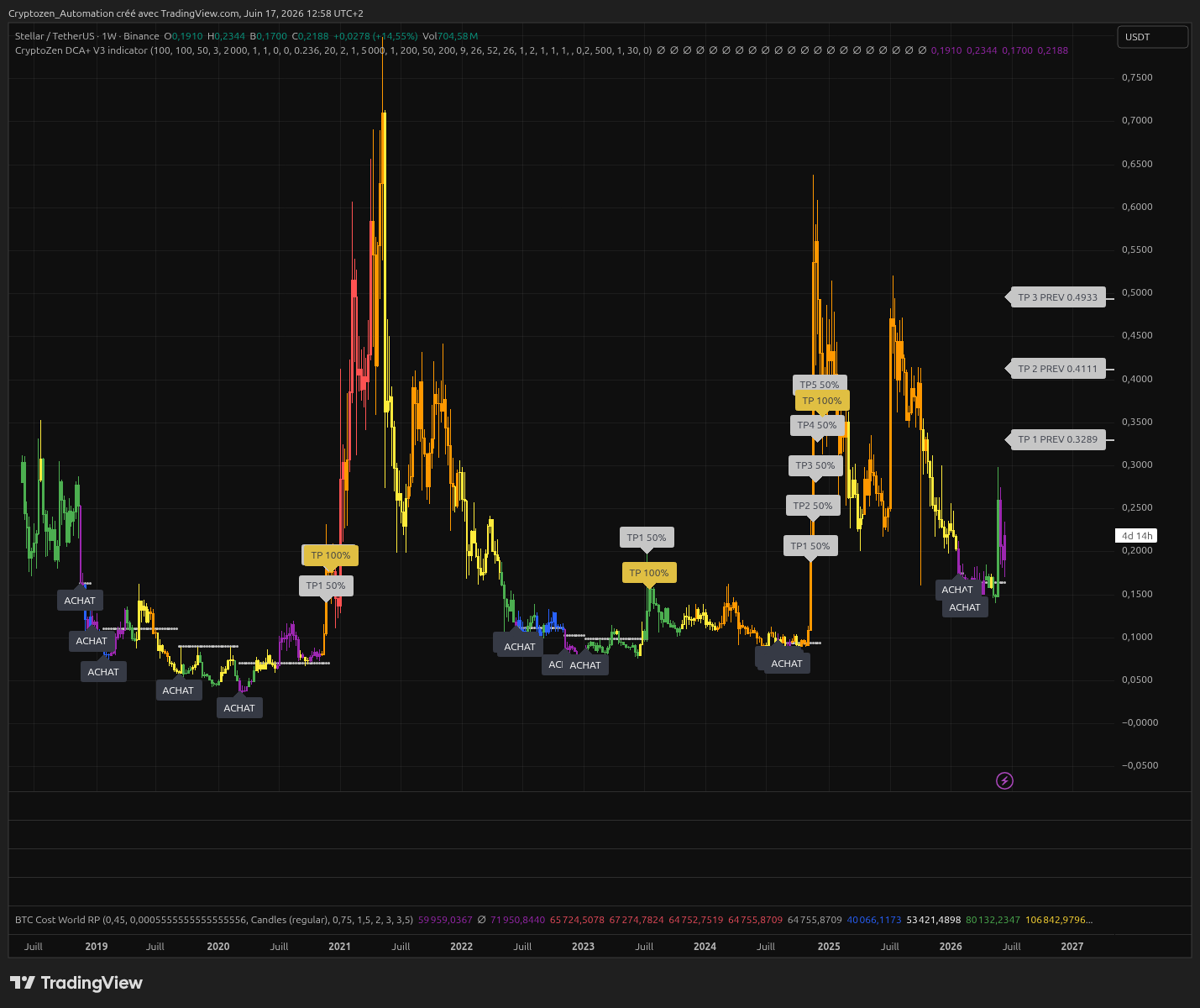Click the 2022 time axis label

coord(462,947)
